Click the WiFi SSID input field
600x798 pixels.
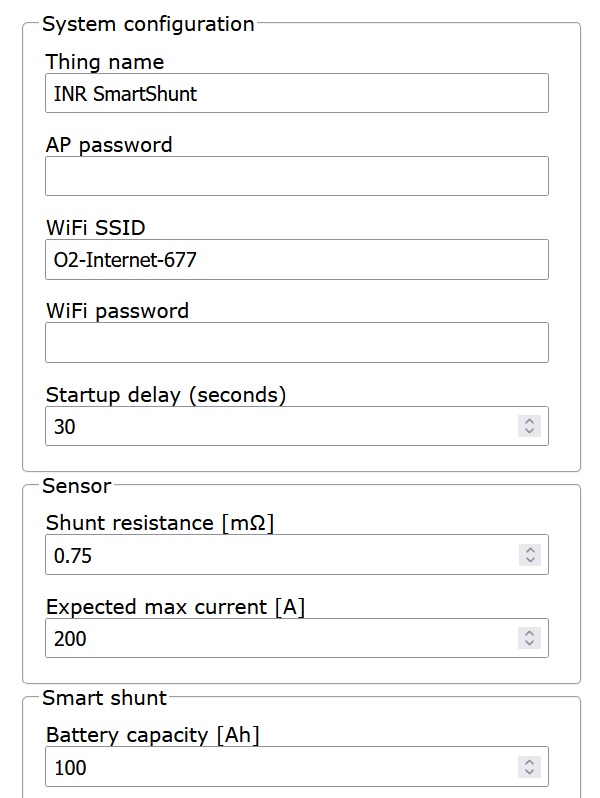(296, 260)
